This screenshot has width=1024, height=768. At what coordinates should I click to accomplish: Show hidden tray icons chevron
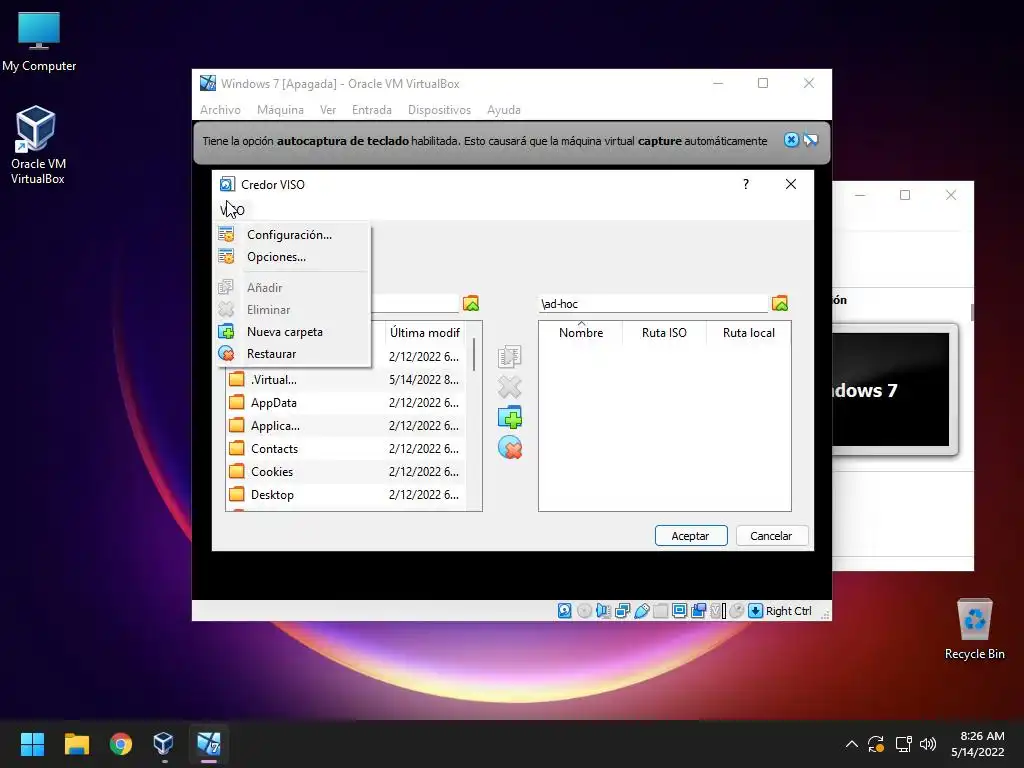(852, 743)
